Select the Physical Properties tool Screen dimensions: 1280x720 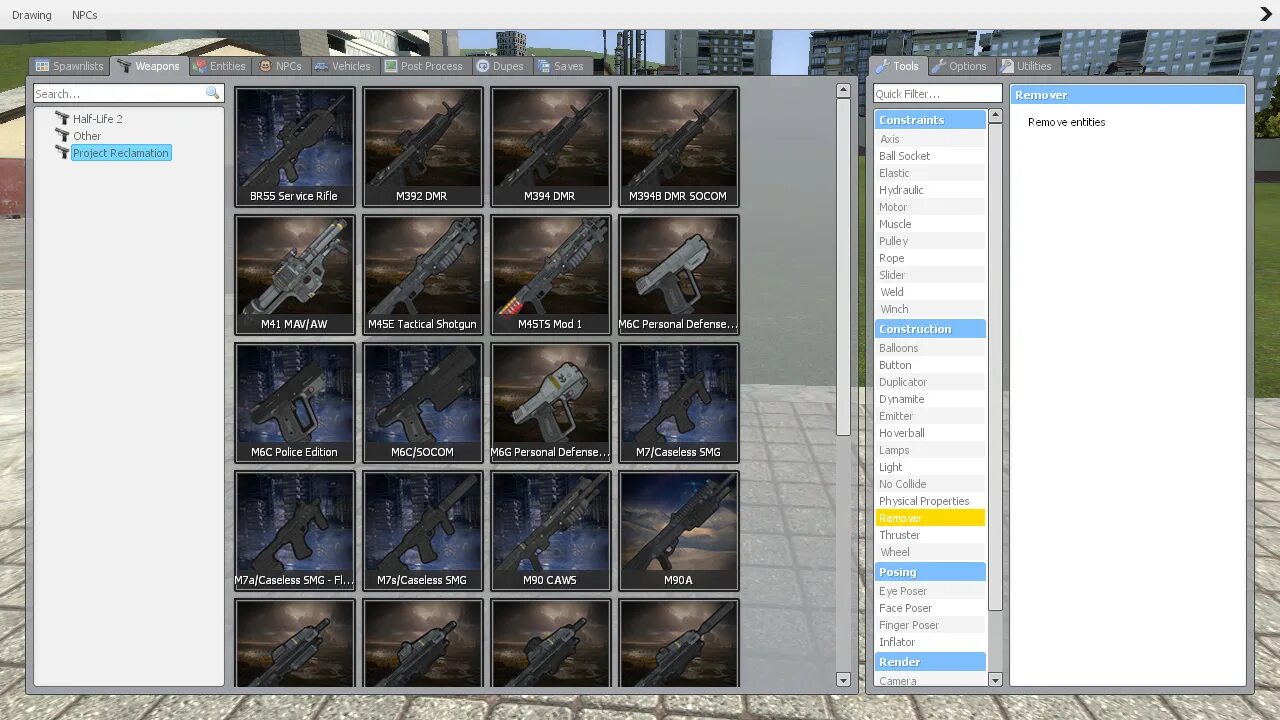(x=930, y=501)
